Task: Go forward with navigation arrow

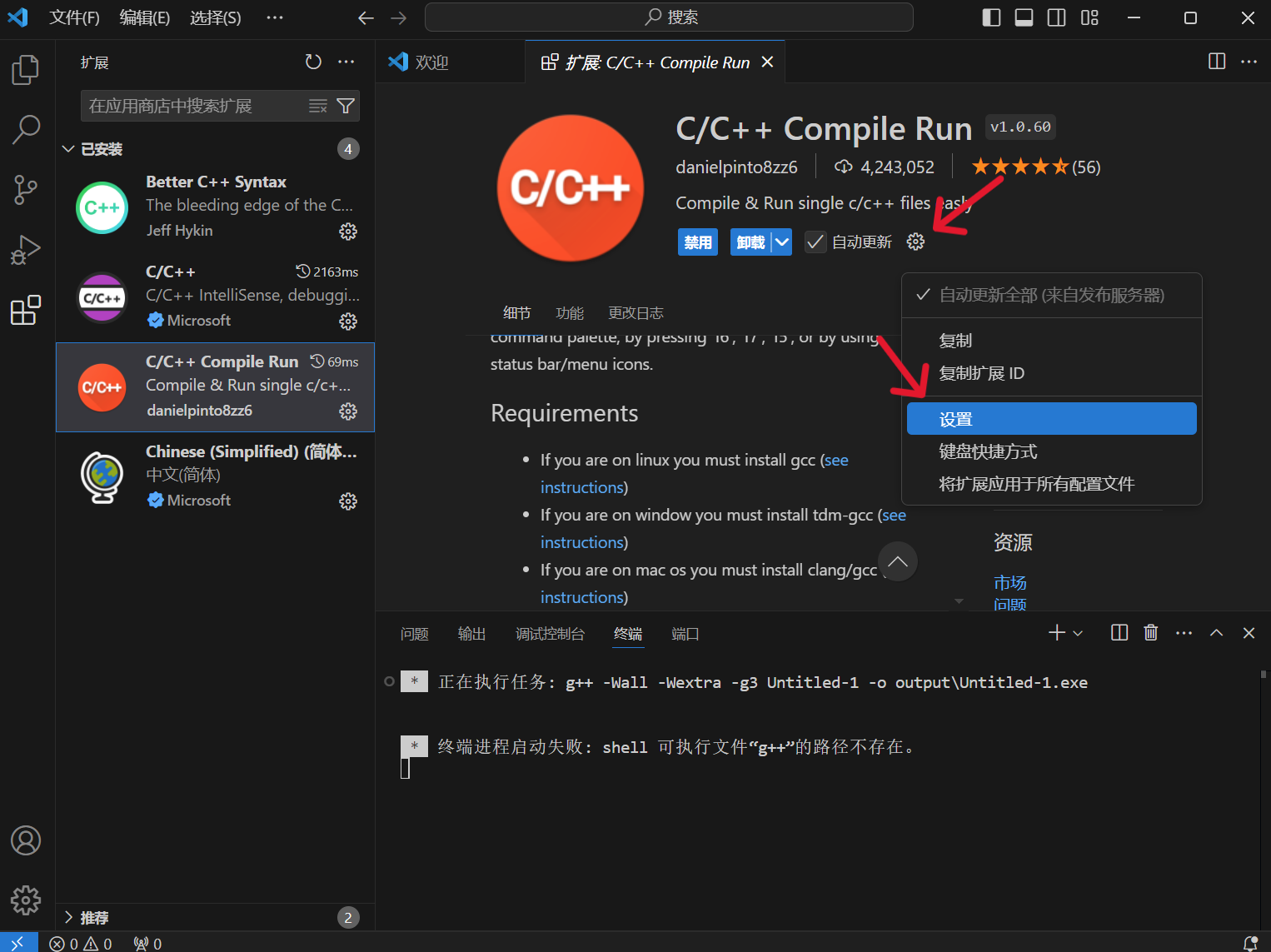Action: tap(399, 17)
